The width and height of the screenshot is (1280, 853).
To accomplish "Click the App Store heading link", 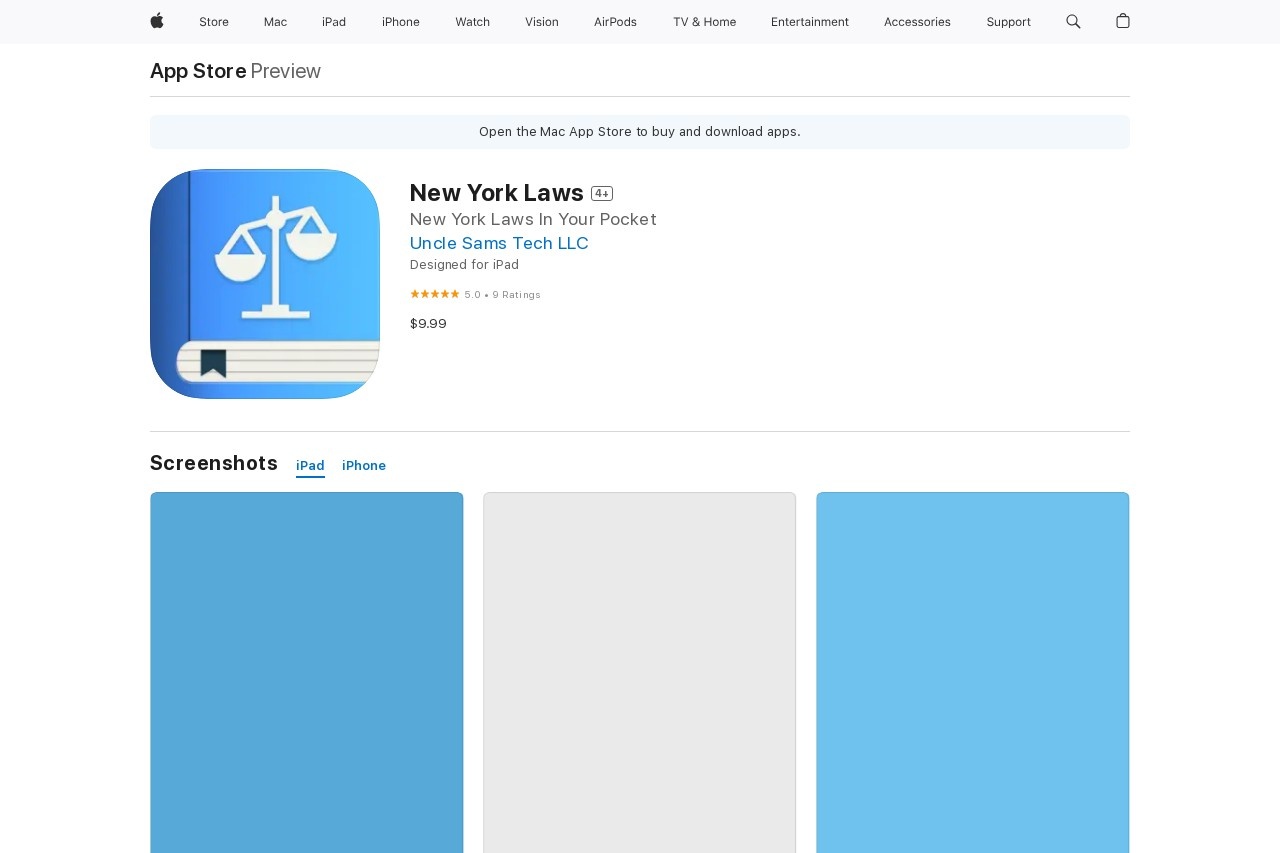I will (198, 71).
